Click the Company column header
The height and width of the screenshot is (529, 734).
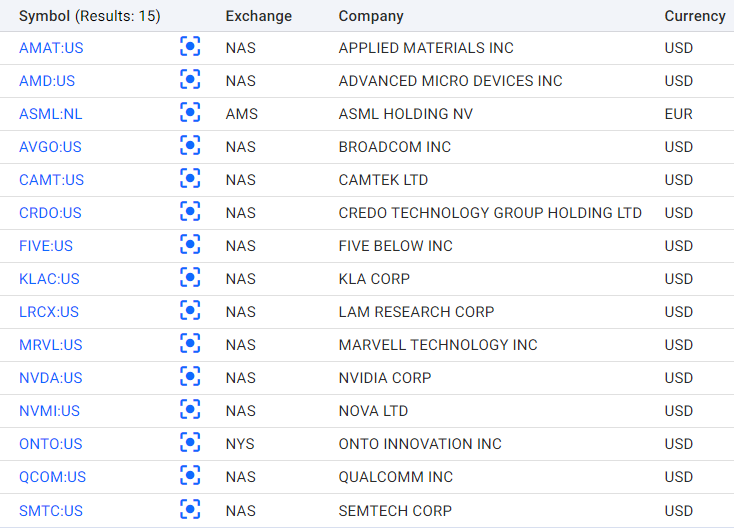[x=371, y=16]
